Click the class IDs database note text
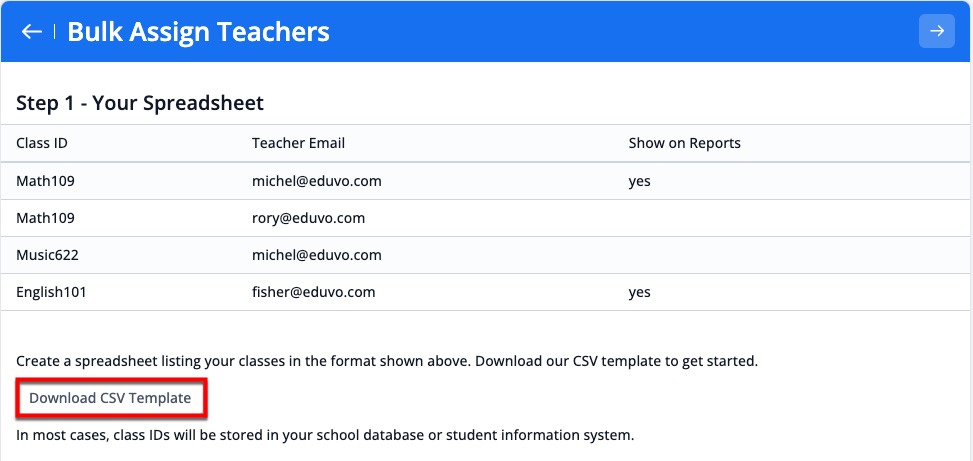The height and width of the screenshot is (461, 973). point(325,435)
